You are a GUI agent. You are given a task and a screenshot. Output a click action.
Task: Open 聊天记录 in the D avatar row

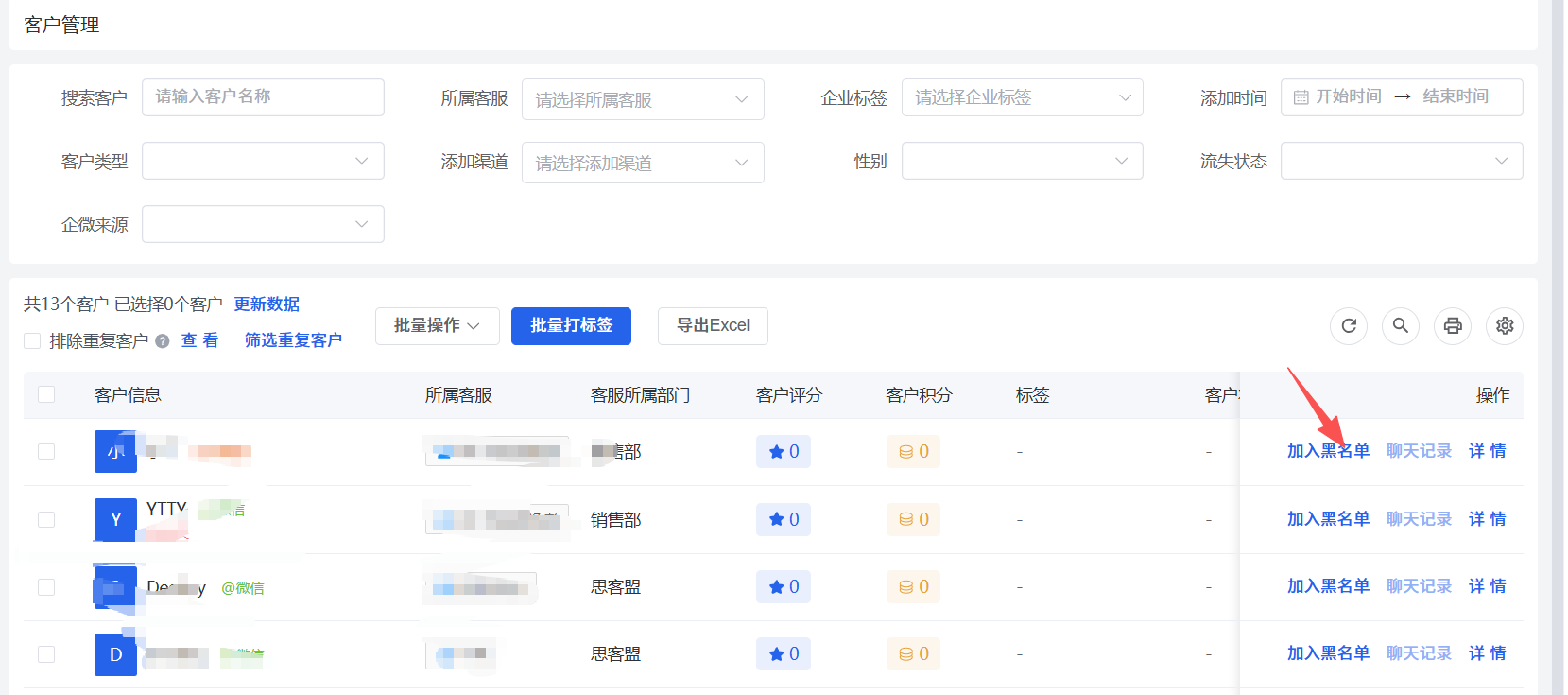coord(1419,653)
